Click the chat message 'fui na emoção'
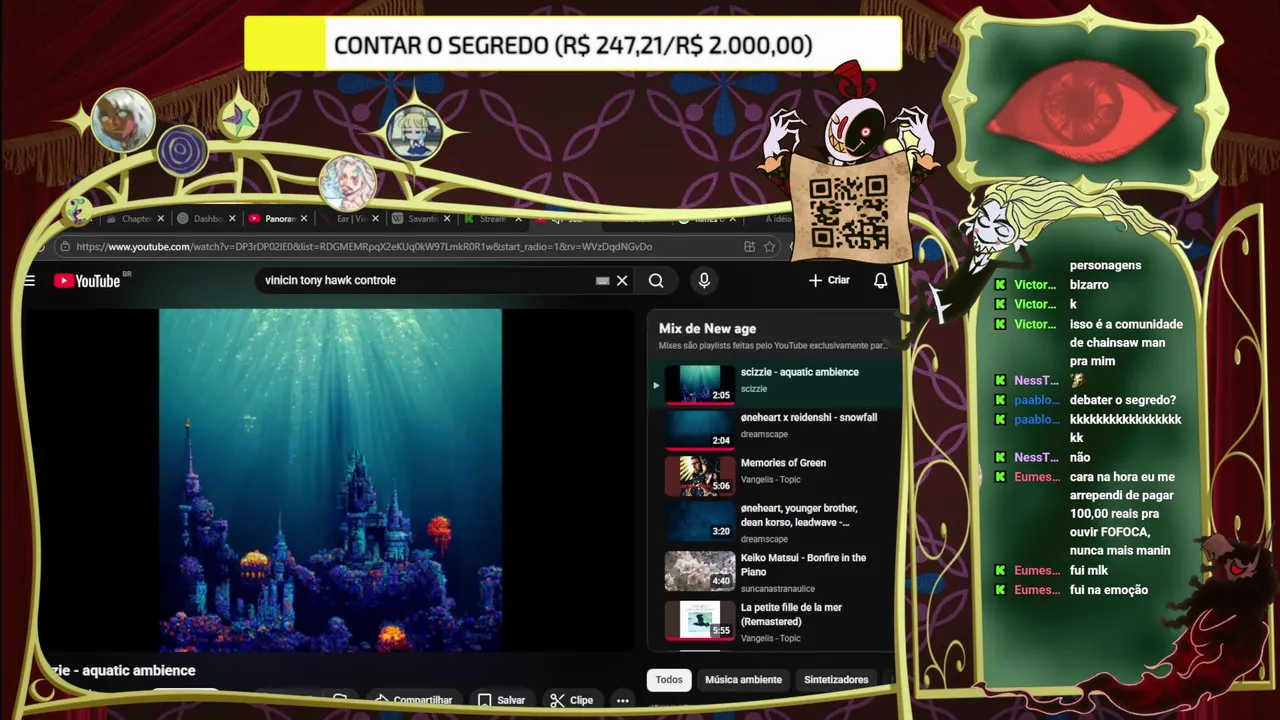Image resolution: width=1280 pixels, height=720 pixels. pyautogui.click(x=1109, y=590)
